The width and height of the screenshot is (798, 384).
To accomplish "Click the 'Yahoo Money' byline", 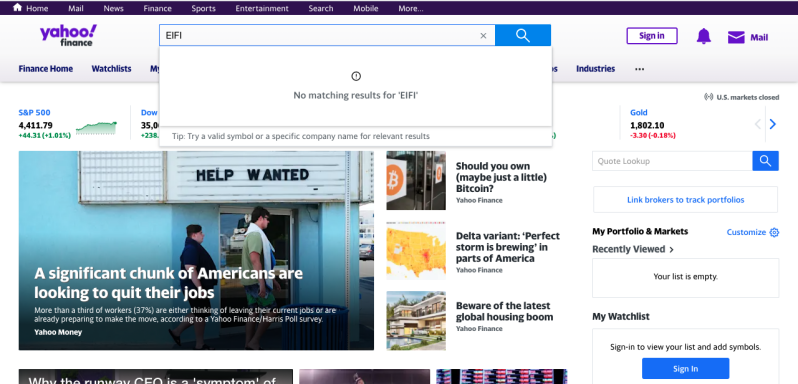I will tap(58, 332).
